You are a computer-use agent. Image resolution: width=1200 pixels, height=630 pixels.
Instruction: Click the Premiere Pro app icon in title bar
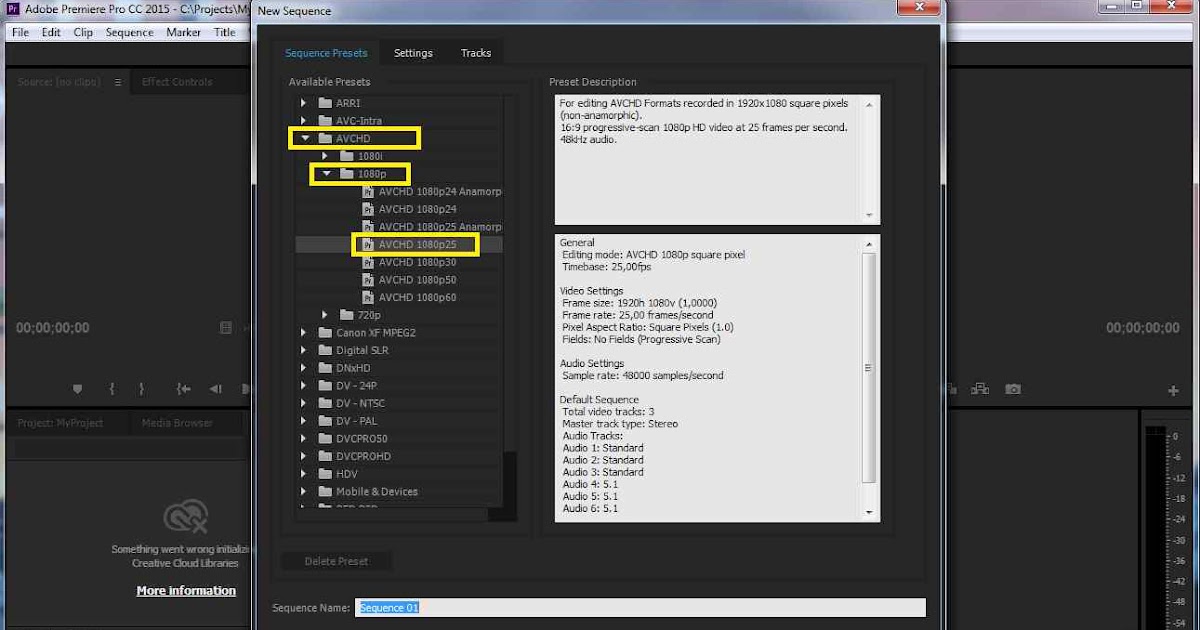[x=11, y=10]
